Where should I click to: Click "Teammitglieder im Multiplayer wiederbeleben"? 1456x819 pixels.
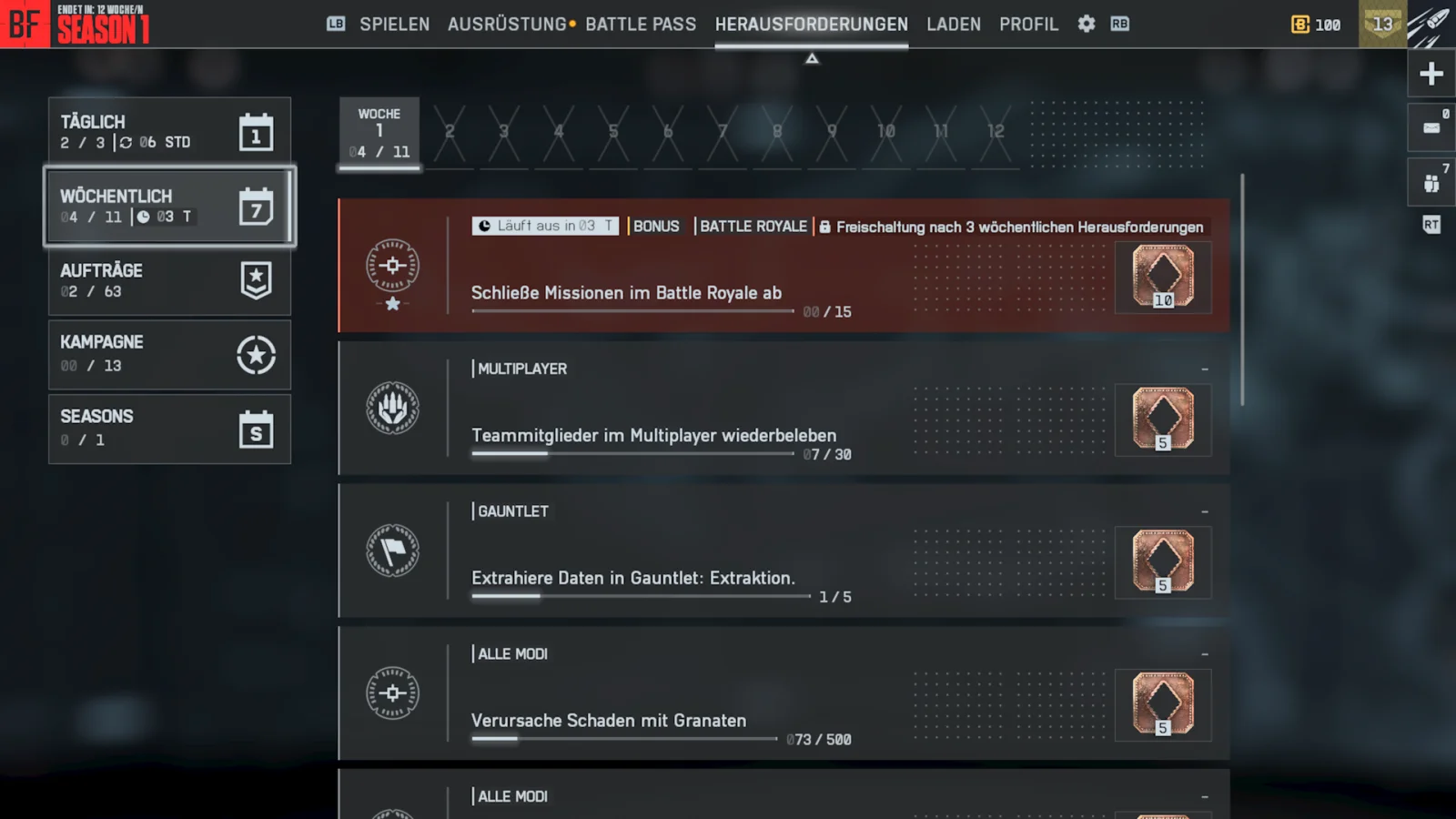click(x=653, y=435)
